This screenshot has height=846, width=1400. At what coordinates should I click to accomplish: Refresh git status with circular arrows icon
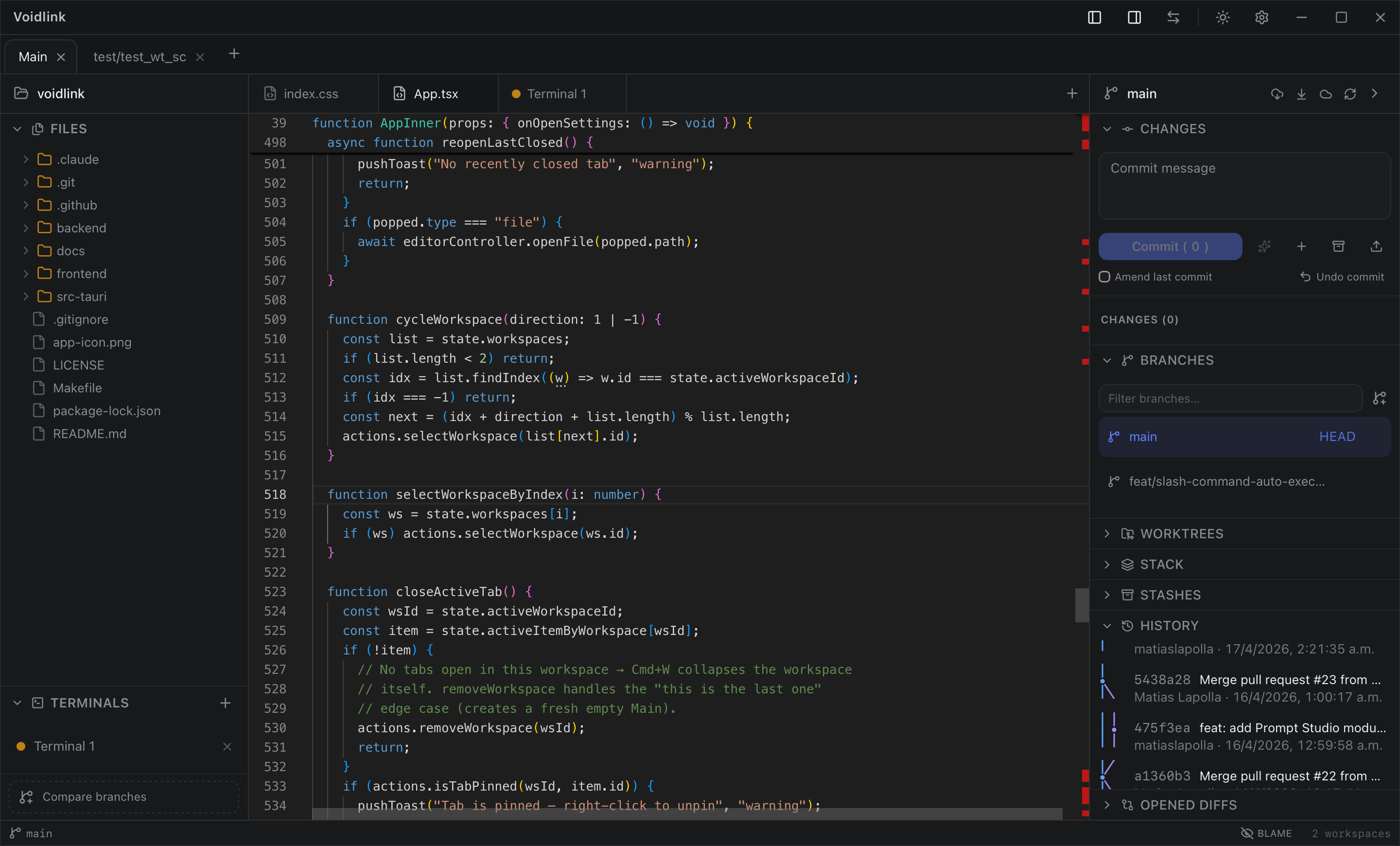[x=1350, y=94]
